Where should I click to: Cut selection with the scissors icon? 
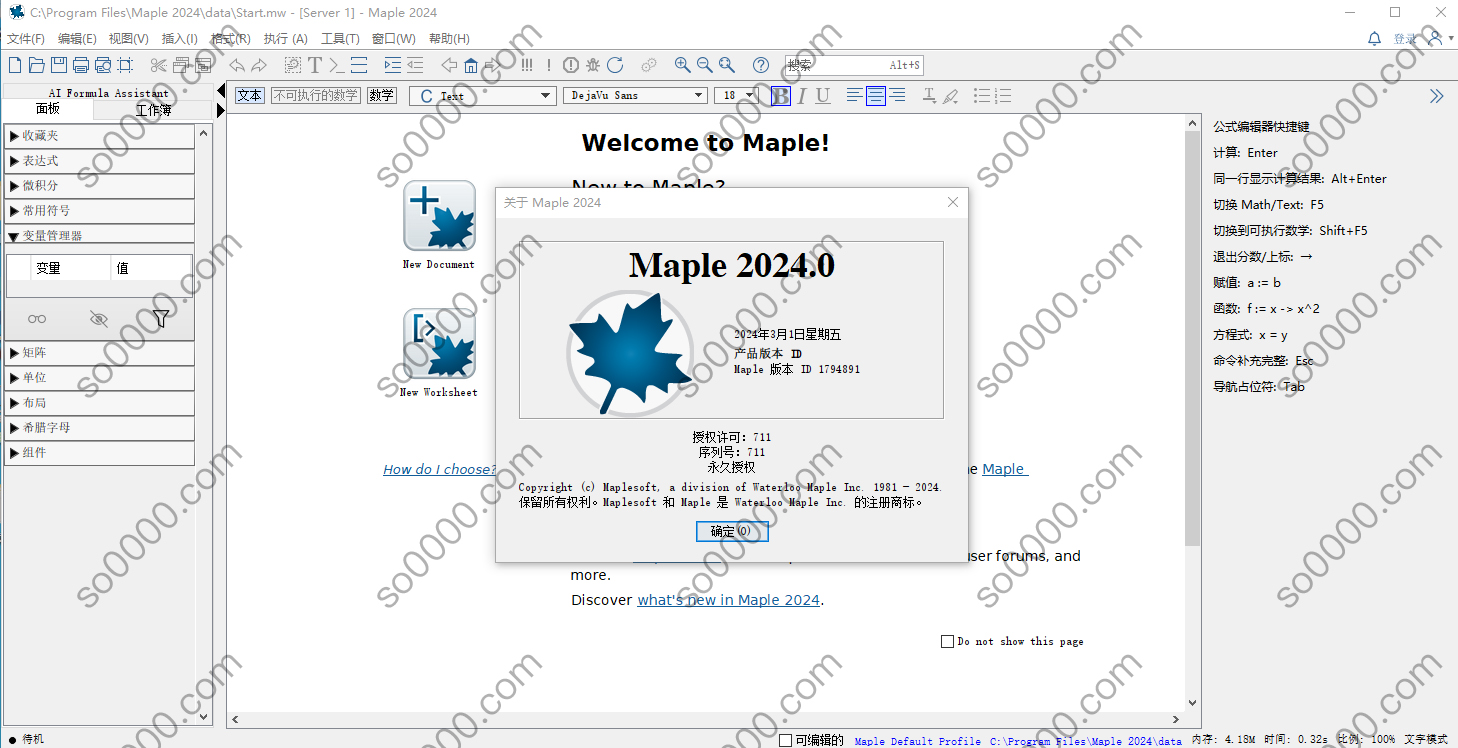pos(158,65)
